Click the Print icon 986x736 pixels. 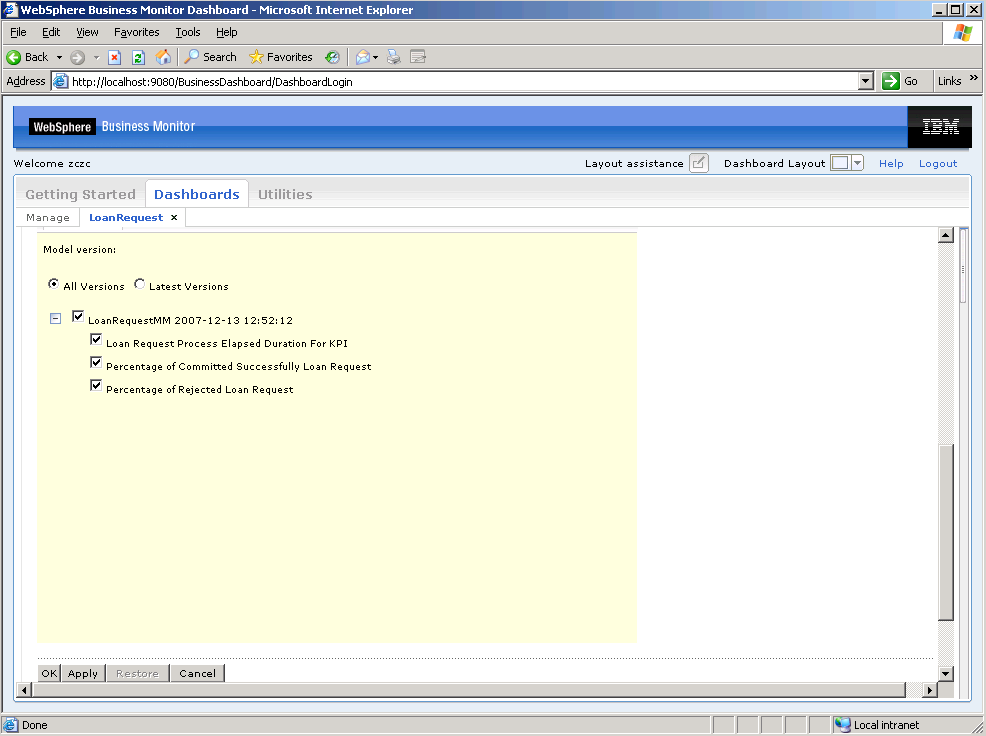click(x=394, y=57)
